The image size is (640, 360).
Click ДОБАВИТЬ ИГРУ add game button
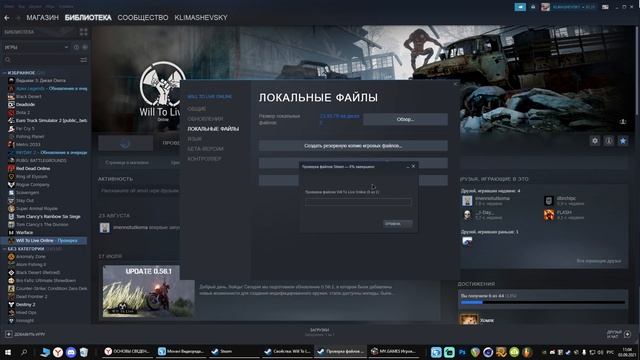click(25, 334)
